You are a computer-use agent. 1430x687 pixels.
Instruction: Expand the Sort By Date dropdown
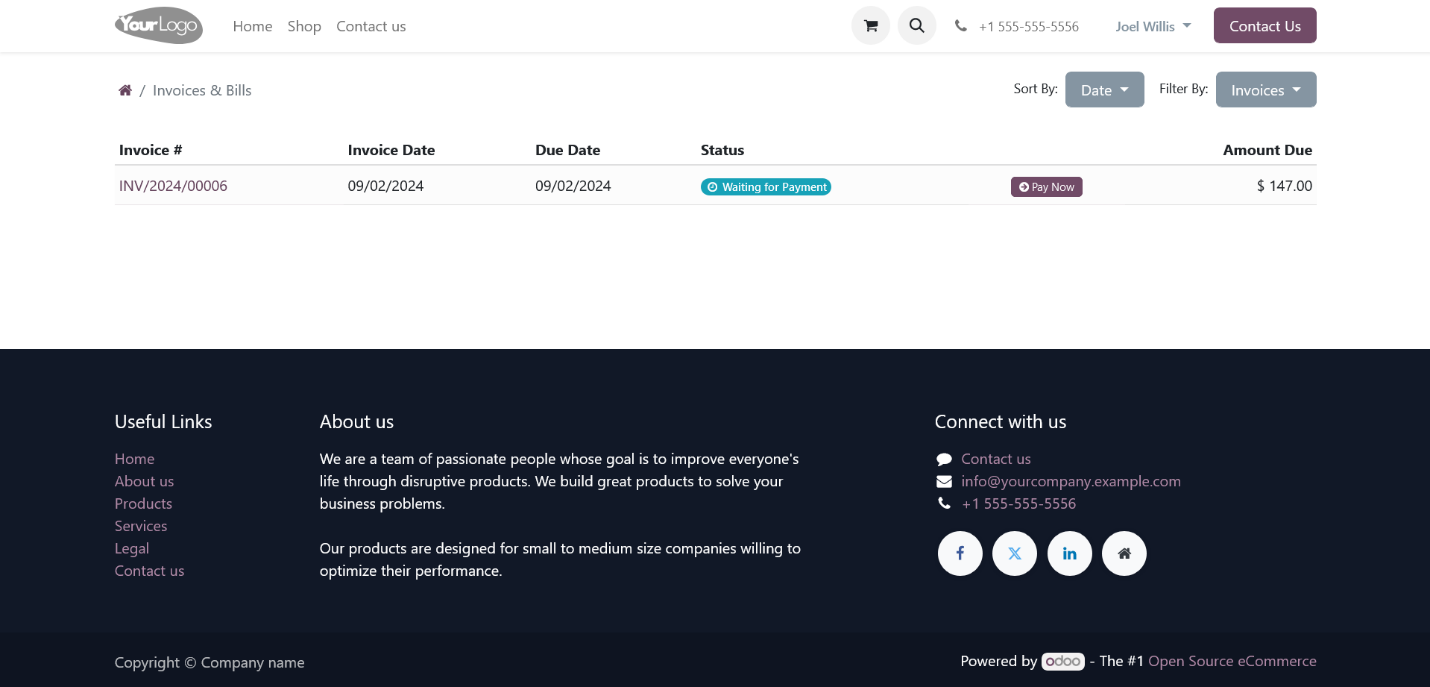tap(1104, 90)
